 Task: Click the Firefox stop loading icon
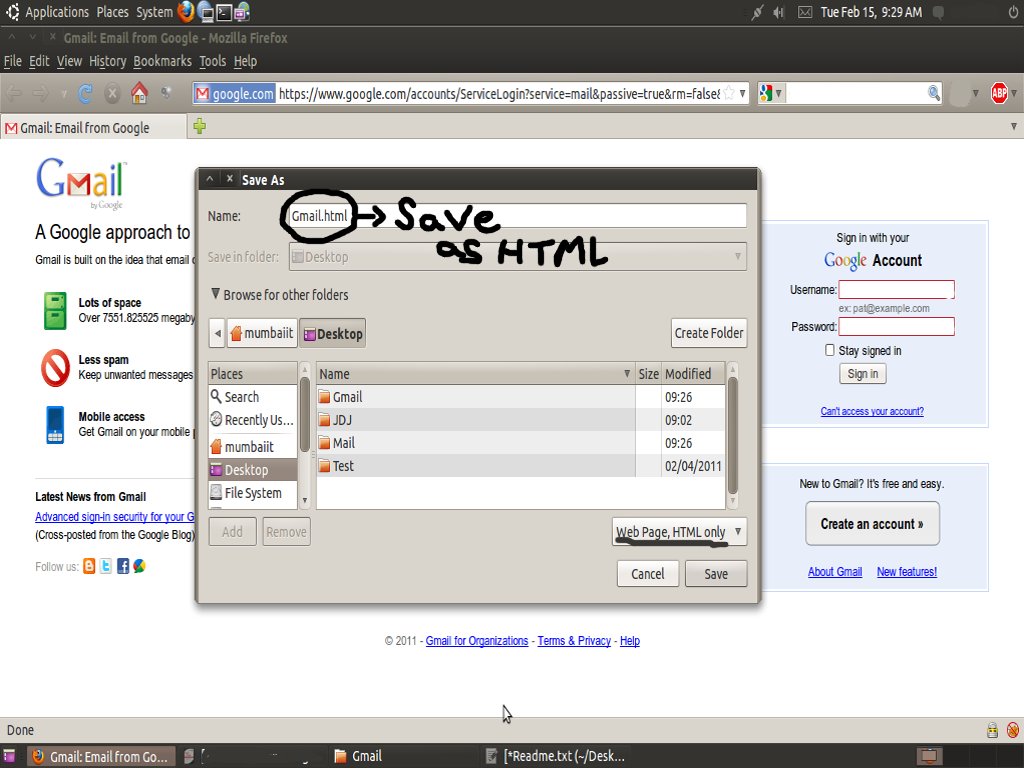112,93
